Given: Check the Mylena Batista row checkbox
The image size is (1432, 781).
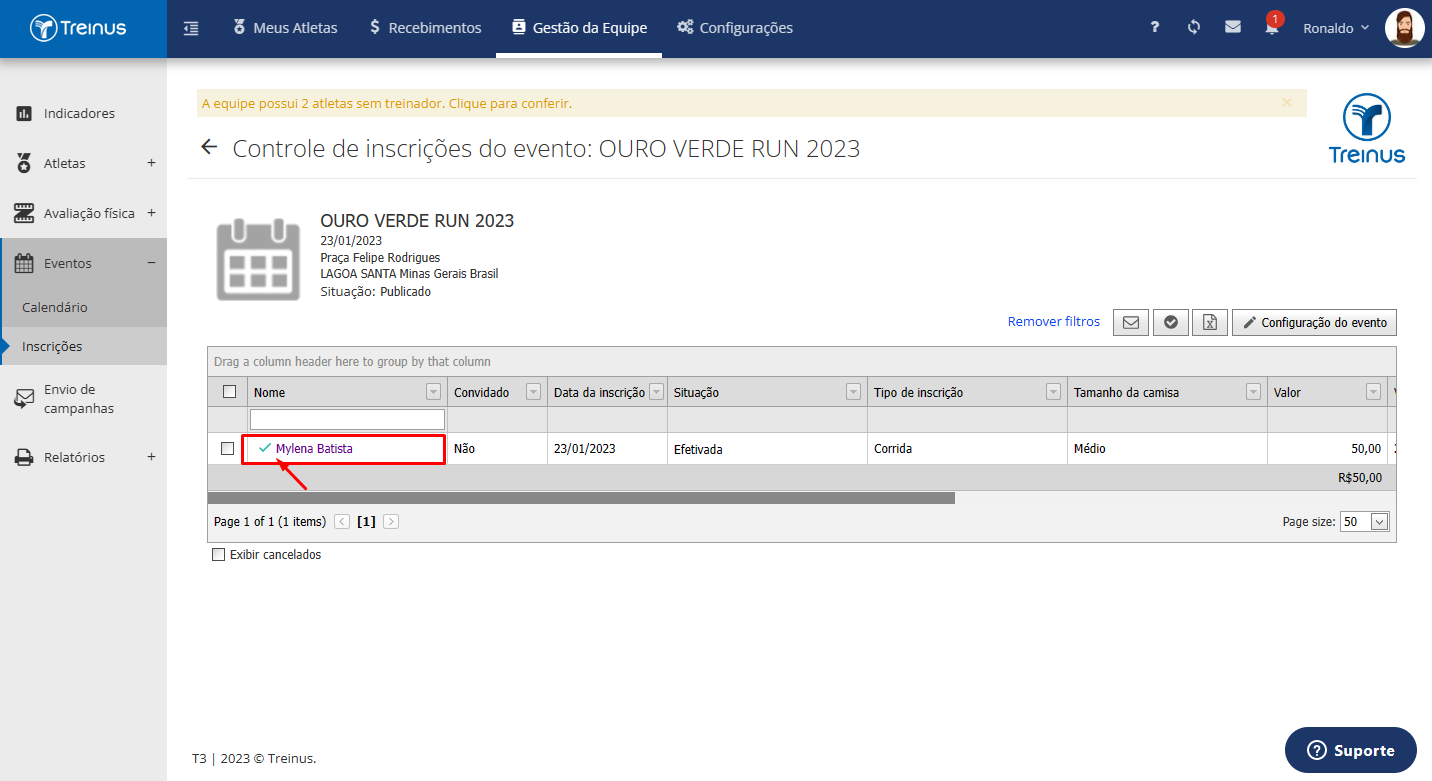Looking at the screenshot, I should [x=227, y=448].
